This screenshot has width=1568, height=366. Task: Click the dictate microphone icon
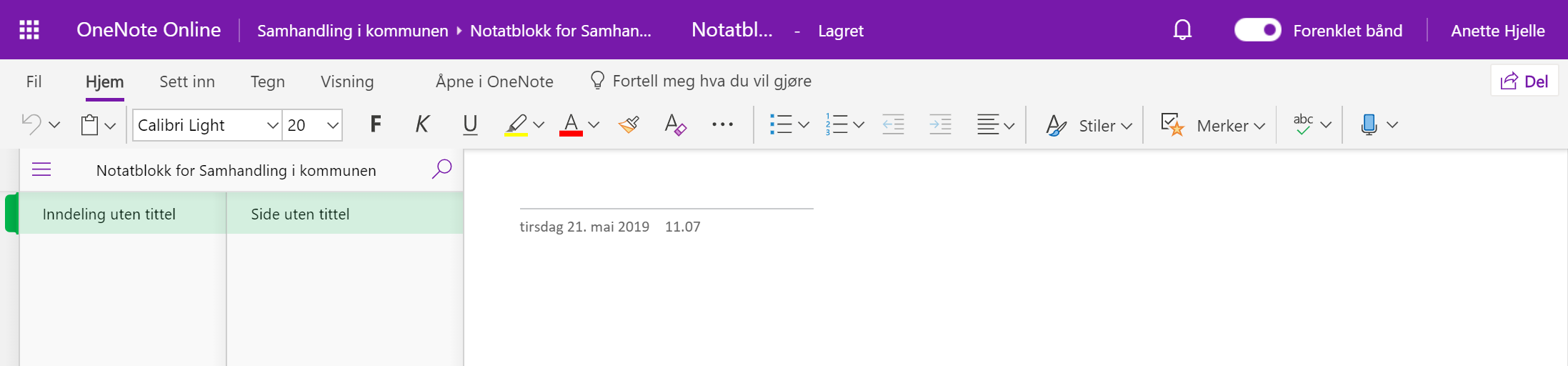[x=1369, y=124]
